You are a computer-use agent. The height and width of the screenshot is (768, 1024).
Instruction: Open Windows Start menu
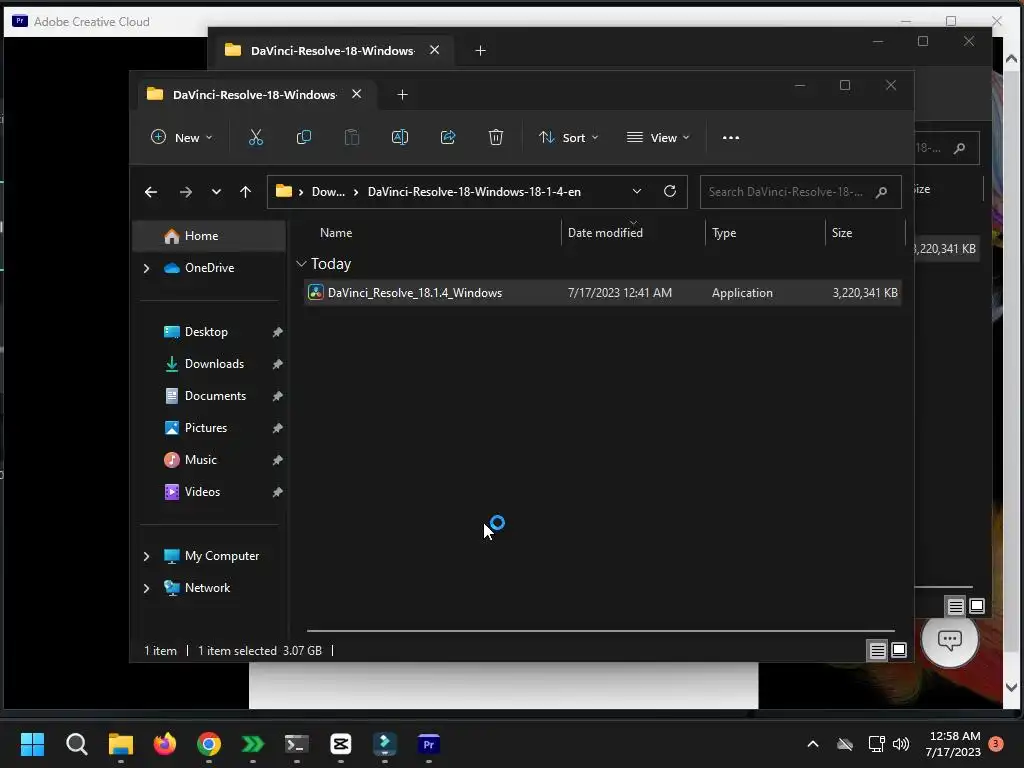point(32,744)
